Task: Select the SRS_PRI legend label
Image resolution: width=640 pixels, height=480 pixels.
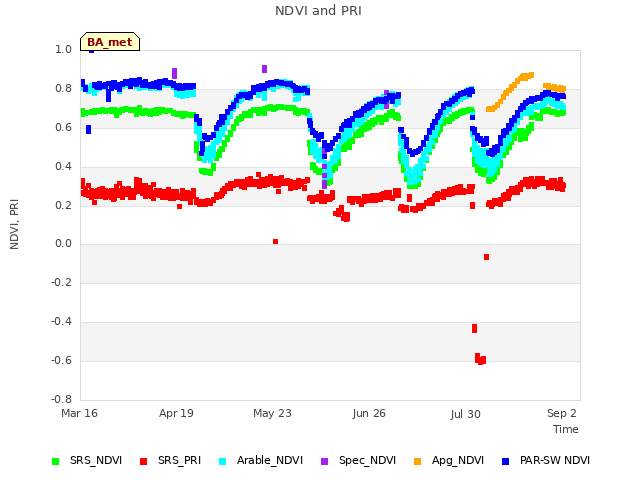Action: [180, 460]
